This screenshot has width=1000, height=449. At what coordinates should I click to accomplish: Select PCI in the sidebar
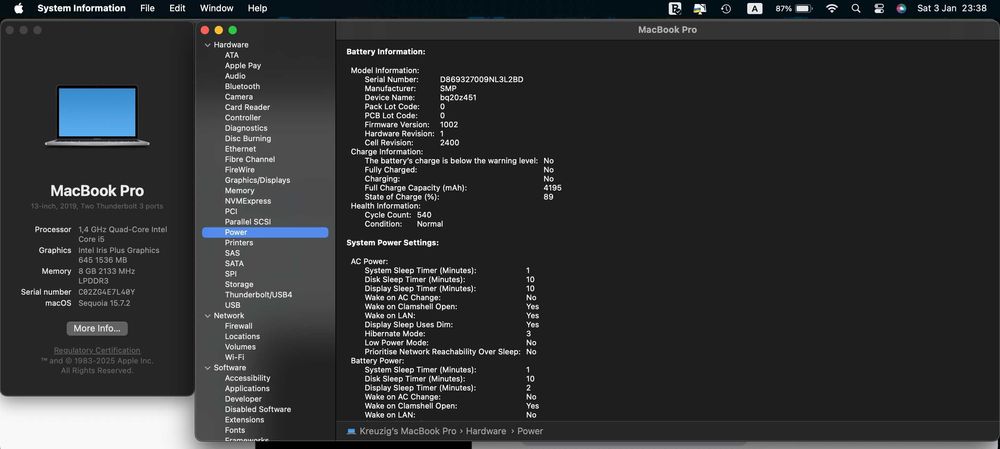tap(231, 211)
